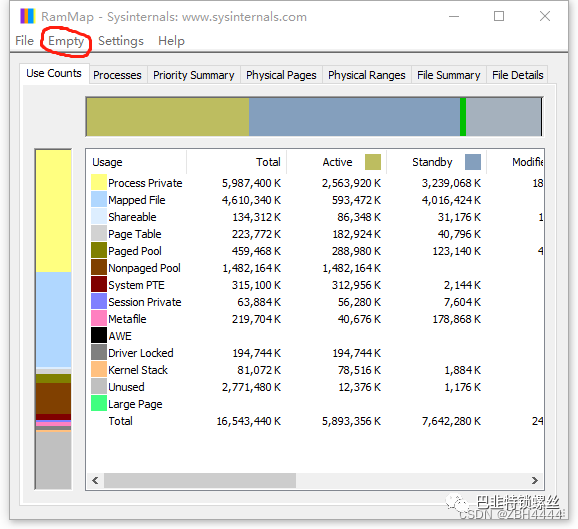Screen dimensions: 578x529
Task: Open the Help menu
Action: 171,41
